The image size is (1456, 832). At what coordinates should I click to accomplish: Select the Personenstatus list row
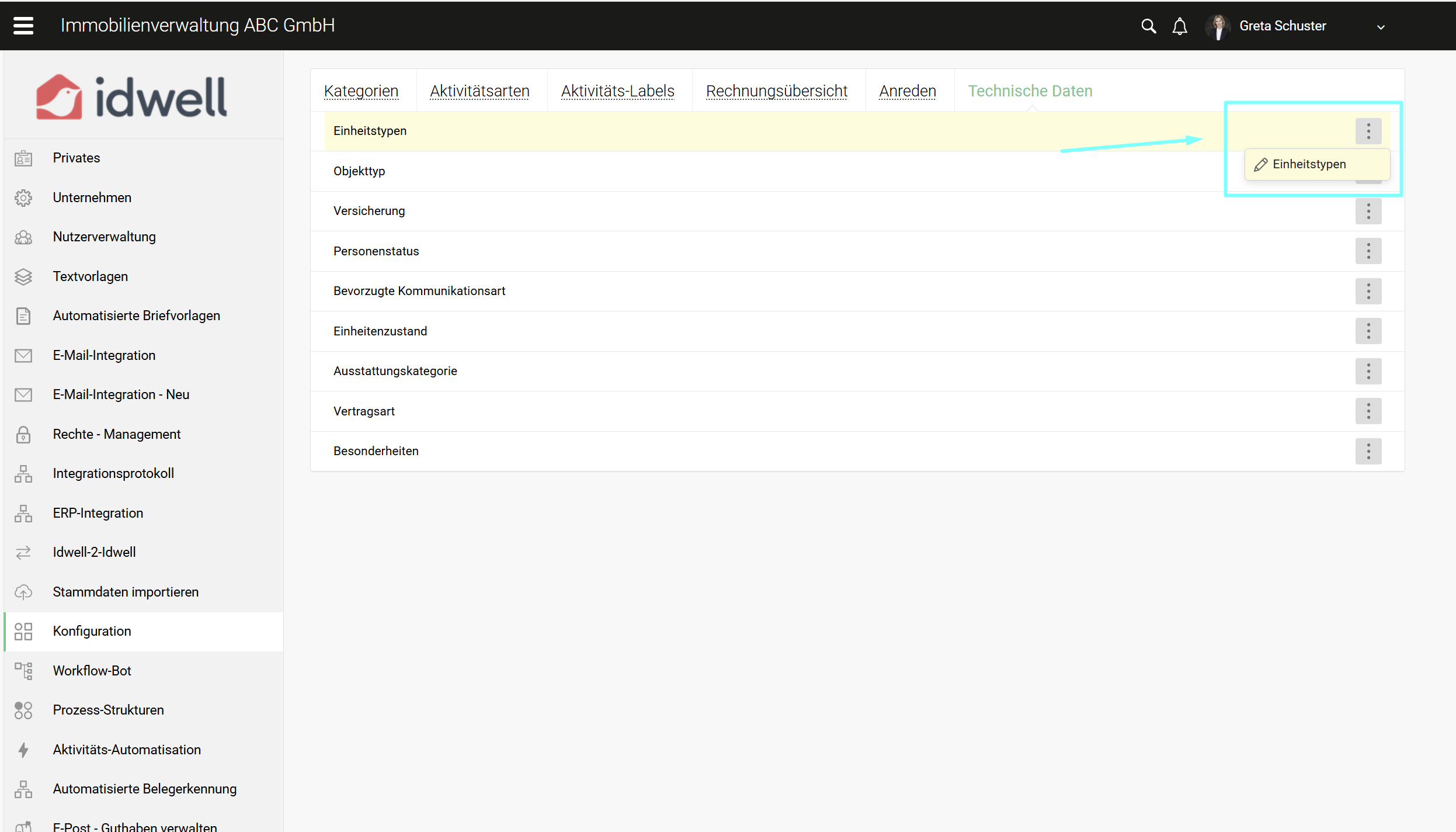[x=376, y=251]
